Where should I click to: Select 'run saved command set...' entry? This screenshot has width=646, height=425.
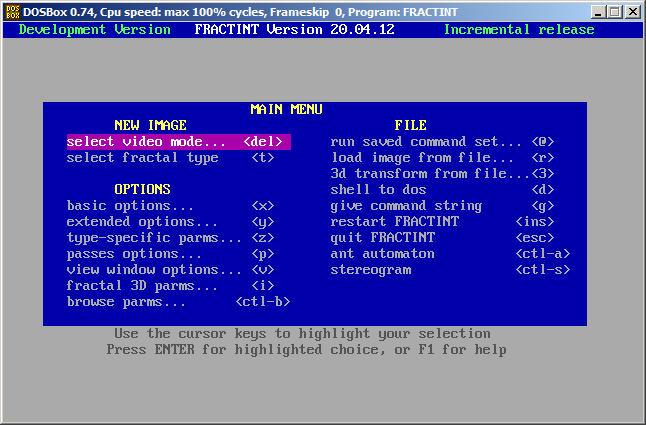442,142
